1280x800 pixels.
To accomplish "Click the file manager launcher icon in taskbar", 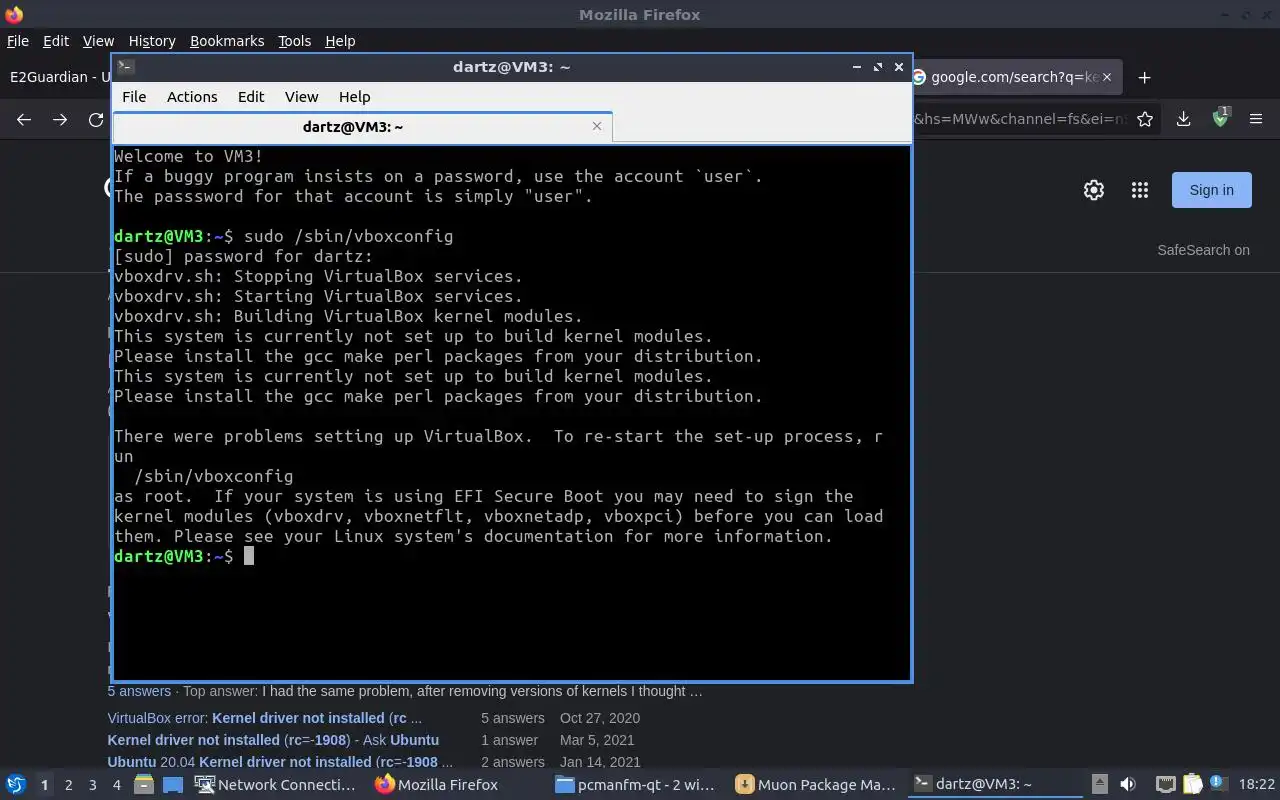I will tap(143, 785).
